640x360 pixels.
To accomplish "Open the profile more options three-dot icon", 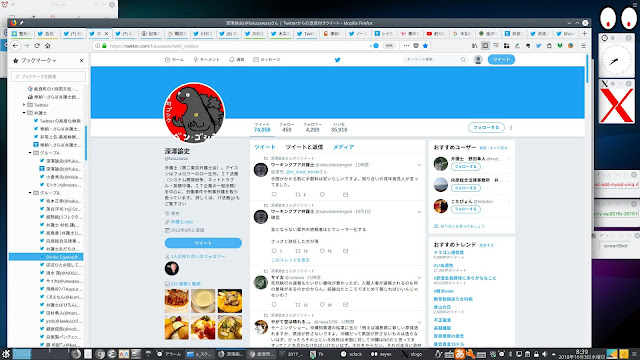I will [511, 127].
